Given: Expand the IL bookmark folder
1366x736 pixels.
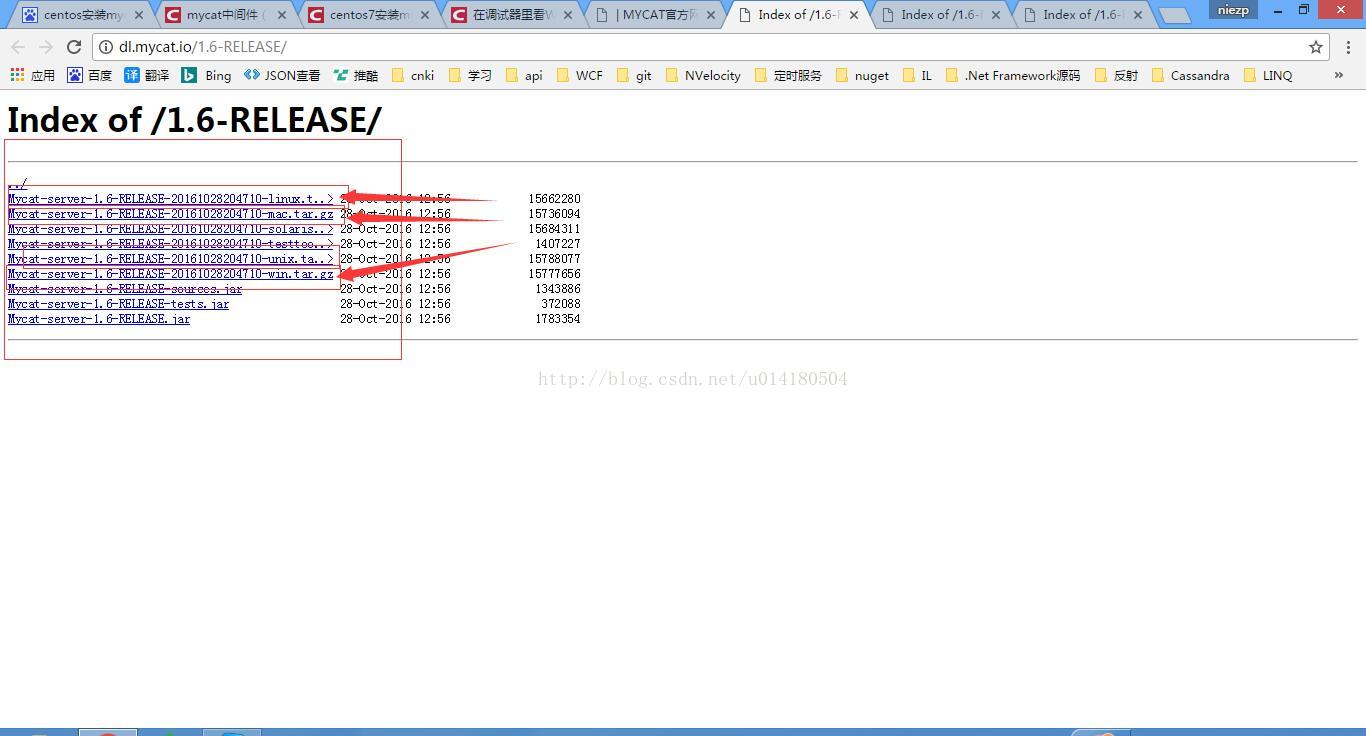Looking at the screenshot, I should click(x=916, y=75).
